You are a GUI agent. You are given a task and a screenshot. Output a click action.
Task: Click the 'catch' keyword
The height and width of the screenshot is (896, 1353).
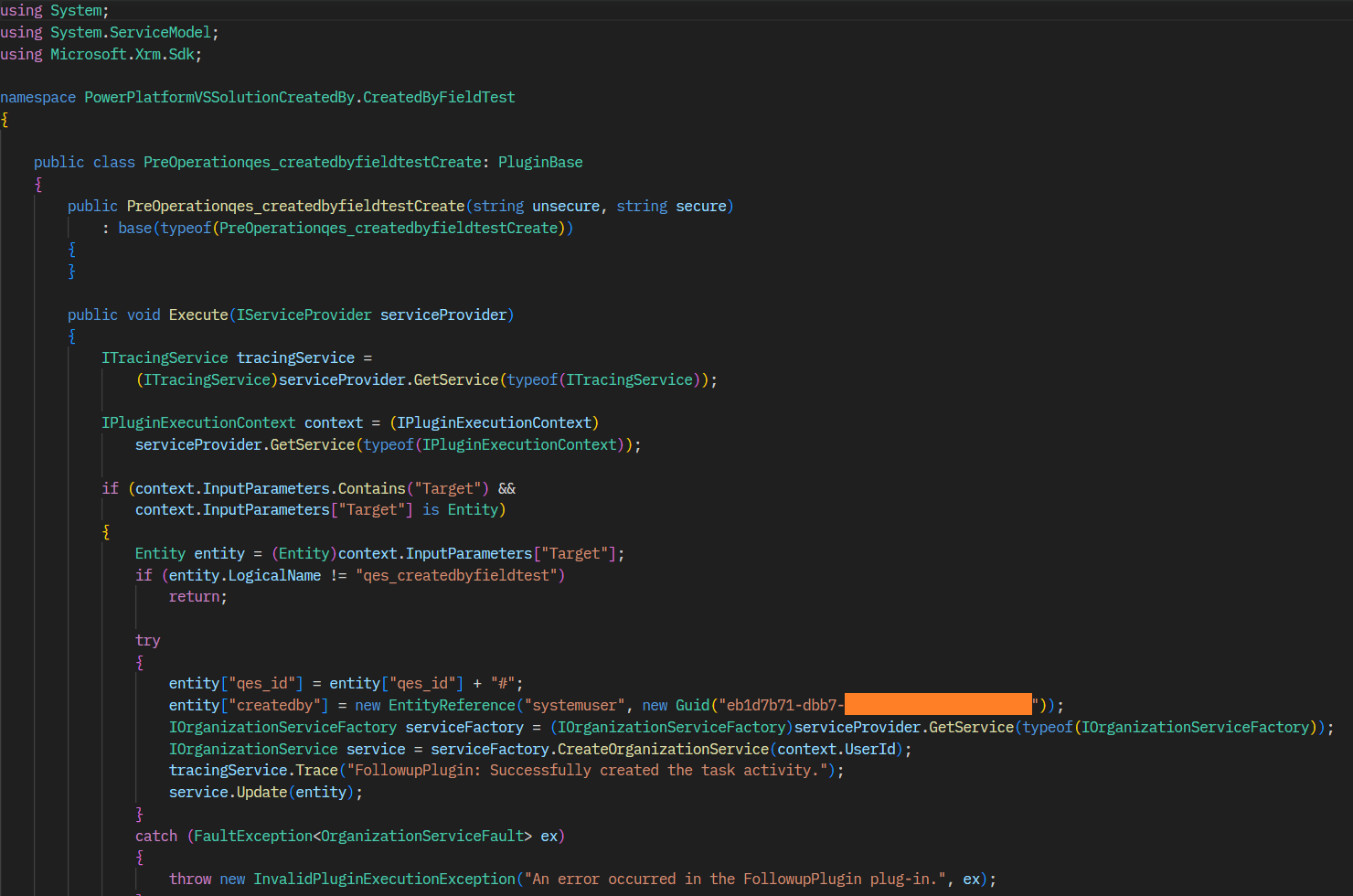click(156, 837)
